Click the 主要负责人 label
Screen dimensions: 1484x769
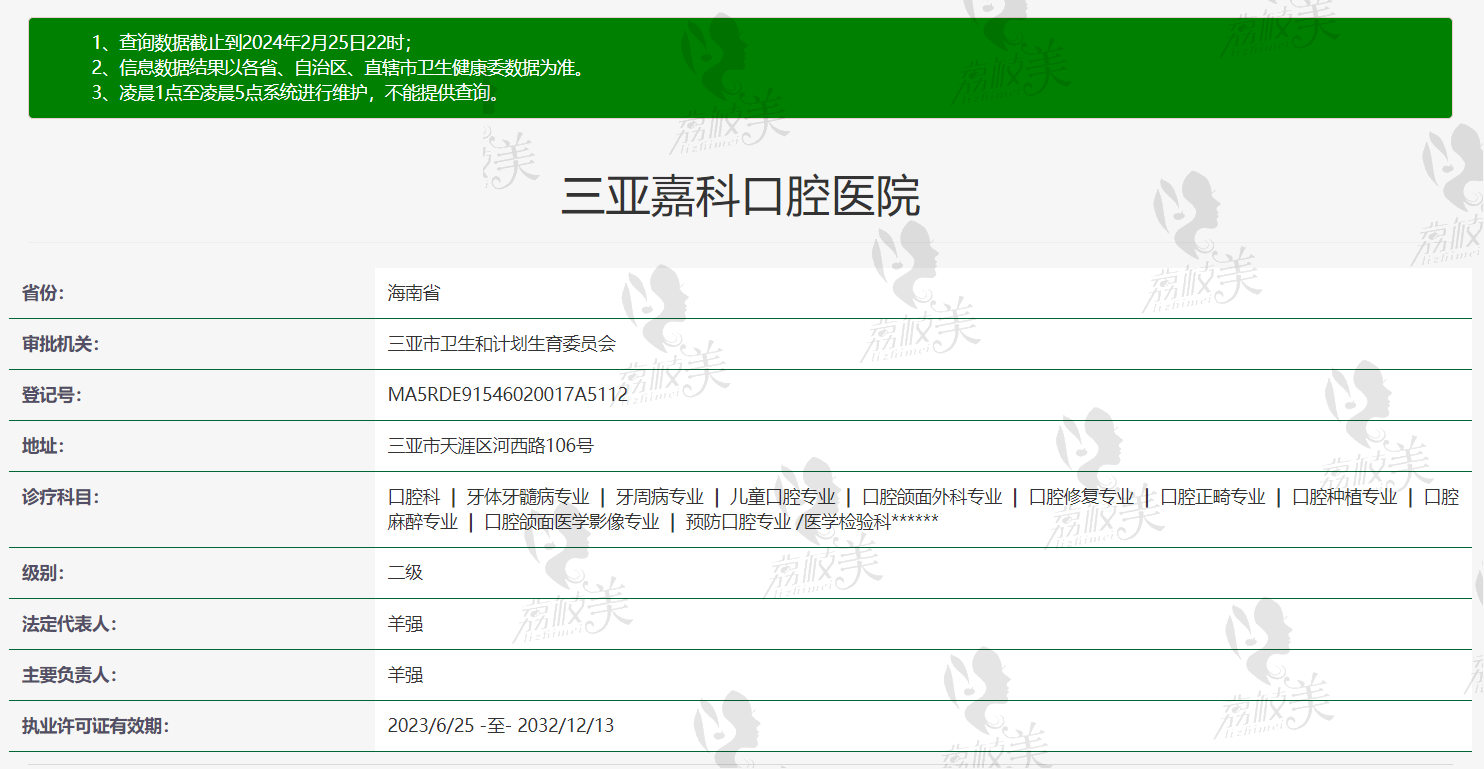click(x=70, y=675)
